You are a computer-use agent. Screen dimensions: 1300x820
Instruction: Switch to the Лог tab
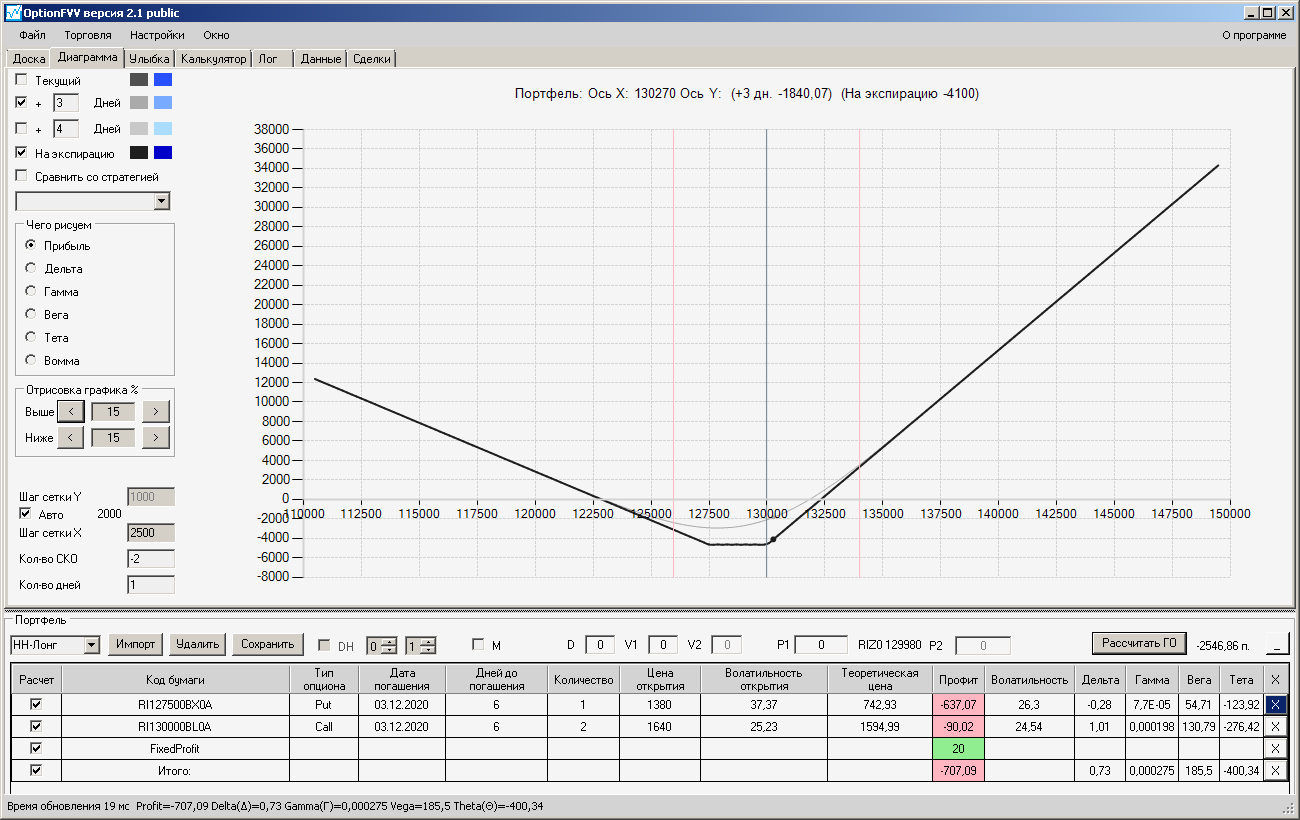(273, 59)
